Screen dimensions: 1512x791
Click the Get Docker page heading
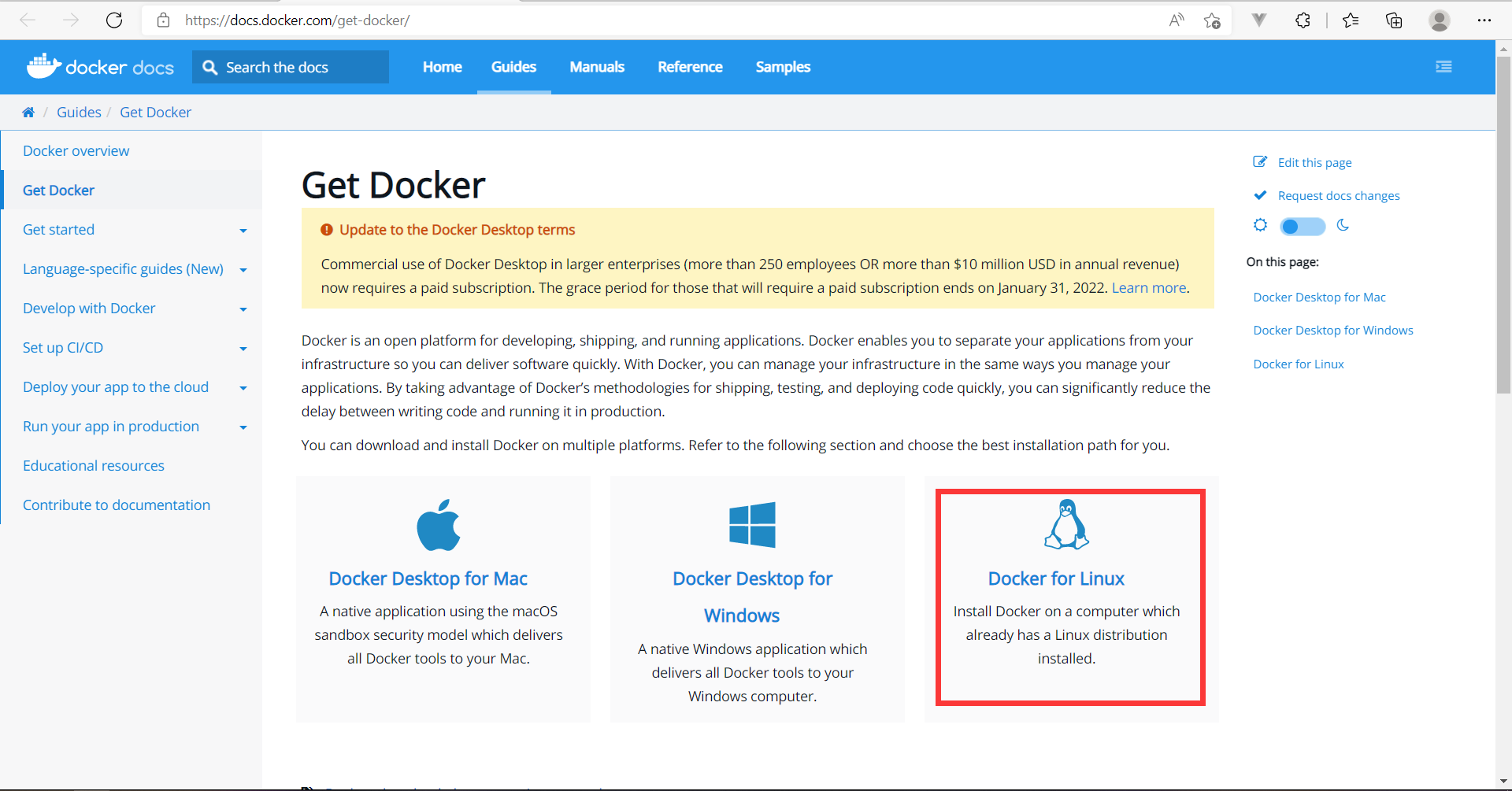393,186
